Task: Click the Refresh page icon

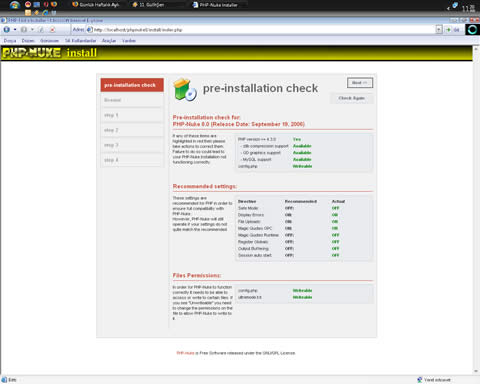Action: [41, 30]
